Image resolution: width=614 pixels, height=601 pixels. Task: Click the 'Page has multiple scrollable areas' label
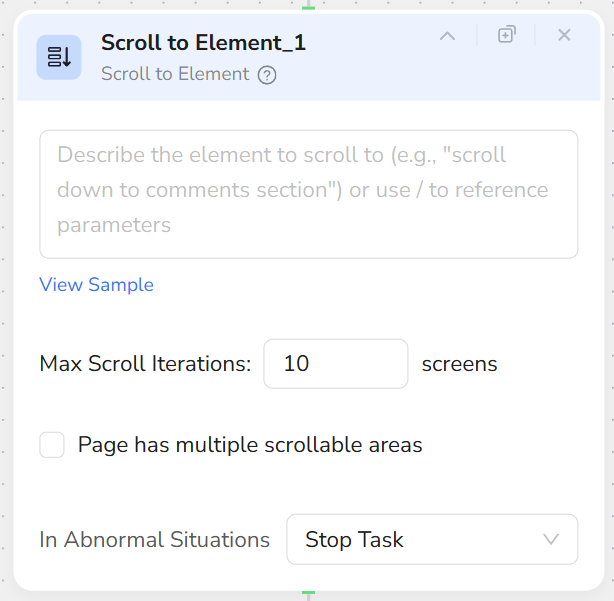click(x=250, y=445)
